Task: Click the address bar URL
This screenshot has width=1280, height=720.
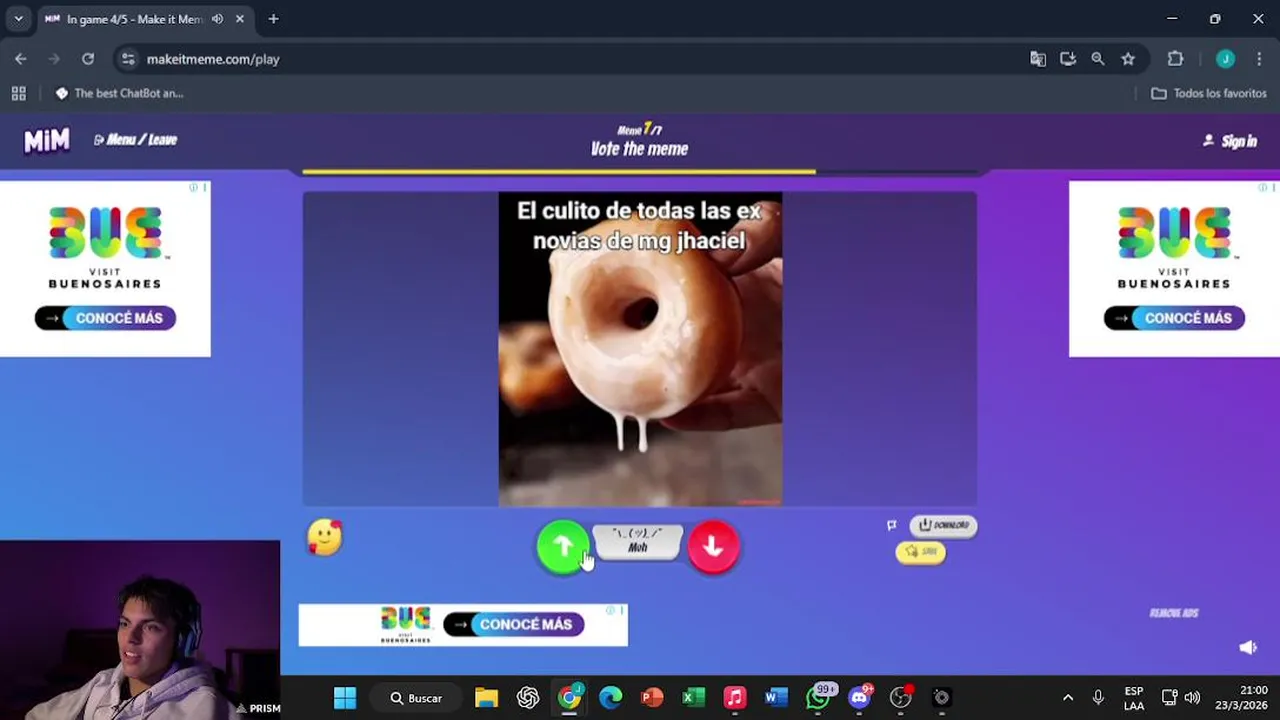Action: pyautogui.click(x=213, y=59)
